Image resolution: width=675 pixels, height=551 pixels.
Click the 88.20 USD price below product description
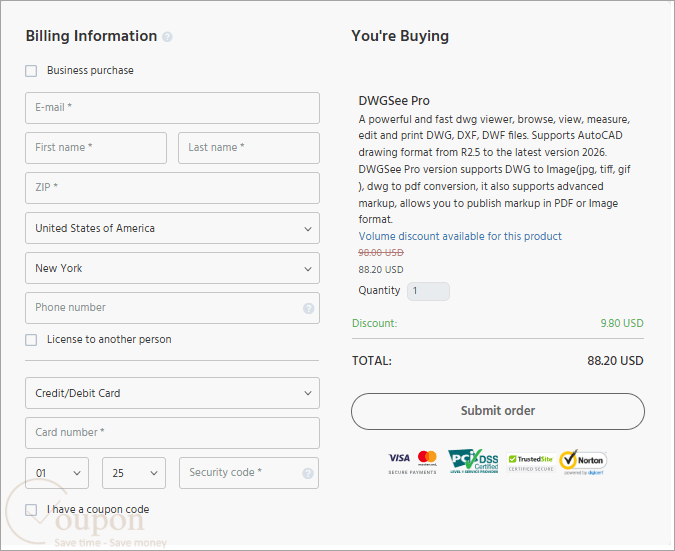coord(381,270)
